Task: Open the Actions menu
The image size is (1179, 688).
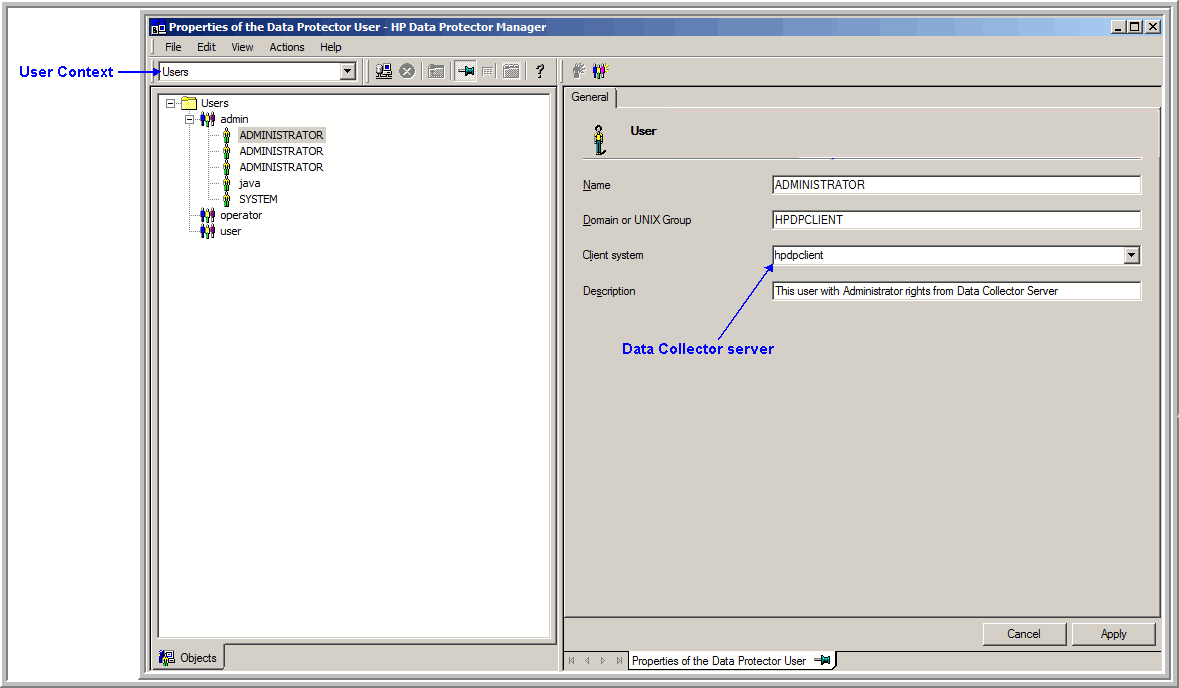Action: click(286, 47)
